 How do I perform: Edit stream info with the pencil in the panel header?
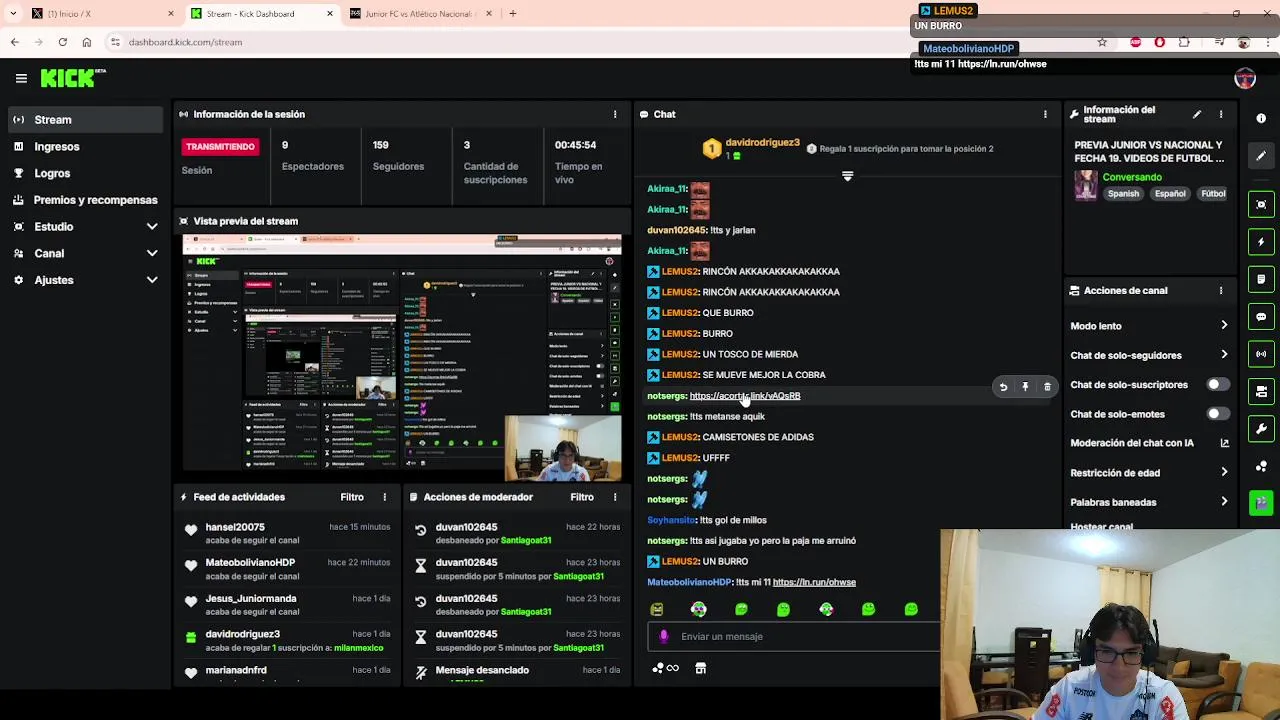[1197, 114]
